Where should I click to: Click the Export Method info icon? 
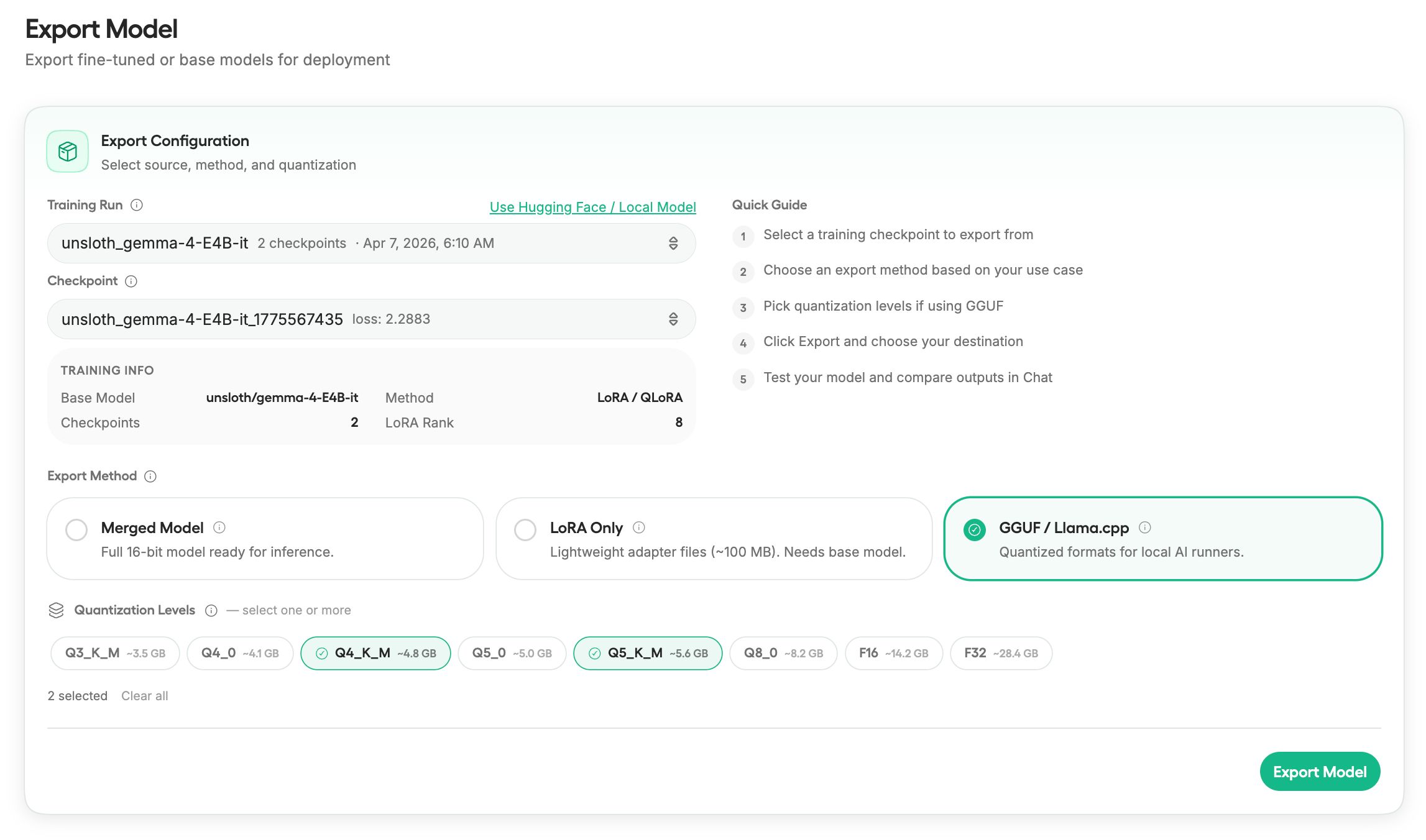pyautogui.click(x=150, y=477)
